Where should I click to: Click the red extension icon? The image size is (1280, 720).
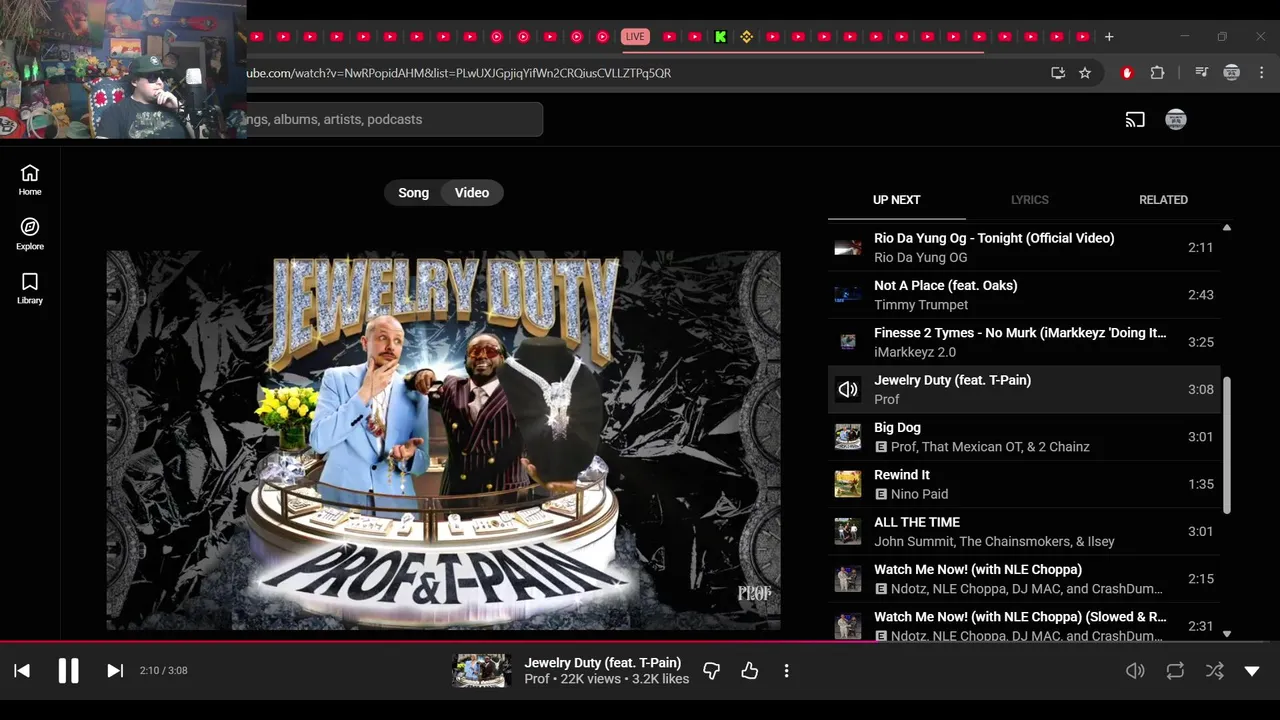tap(1127, 73)
